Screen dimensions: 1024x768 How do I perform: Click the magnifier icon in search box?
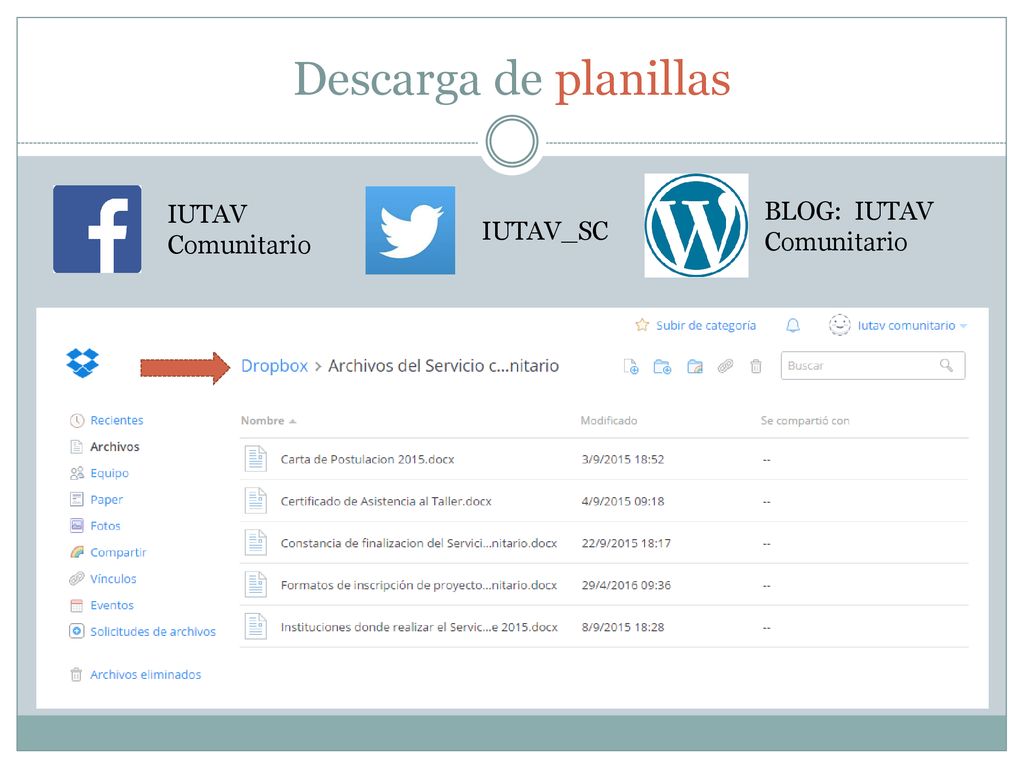tap(946, 365)
